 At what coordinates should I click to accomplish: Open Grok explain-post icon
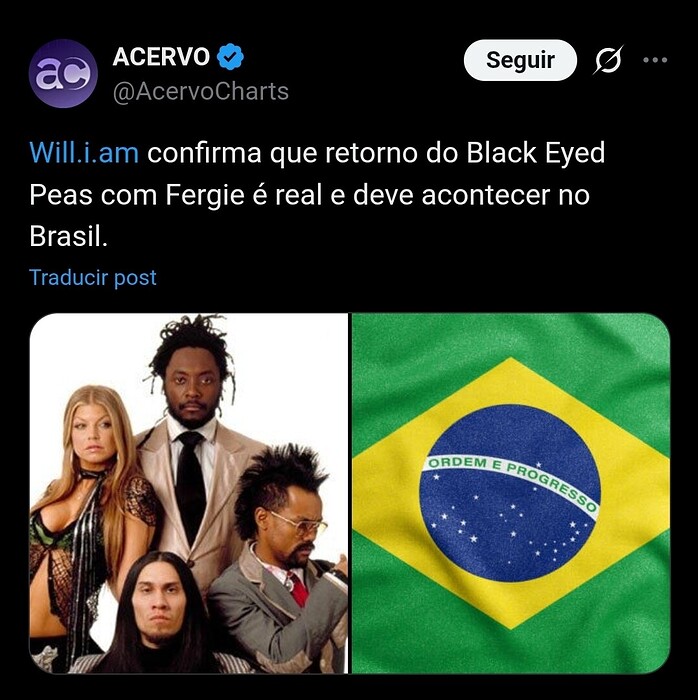click(x=608, y=60)
